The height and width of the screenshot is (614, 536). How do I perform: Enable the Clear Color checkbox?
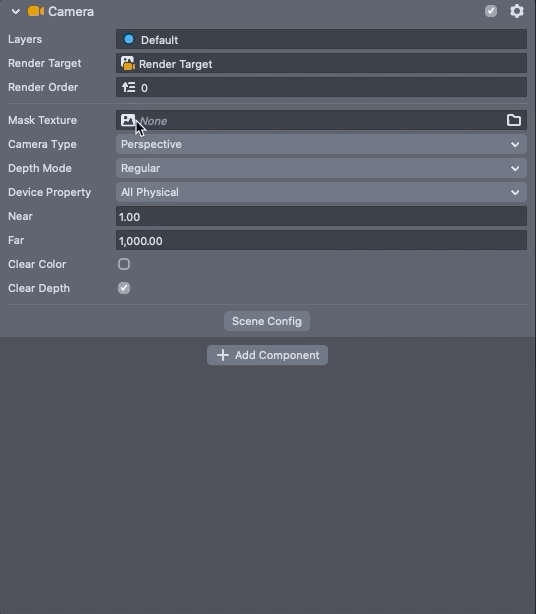124,264
